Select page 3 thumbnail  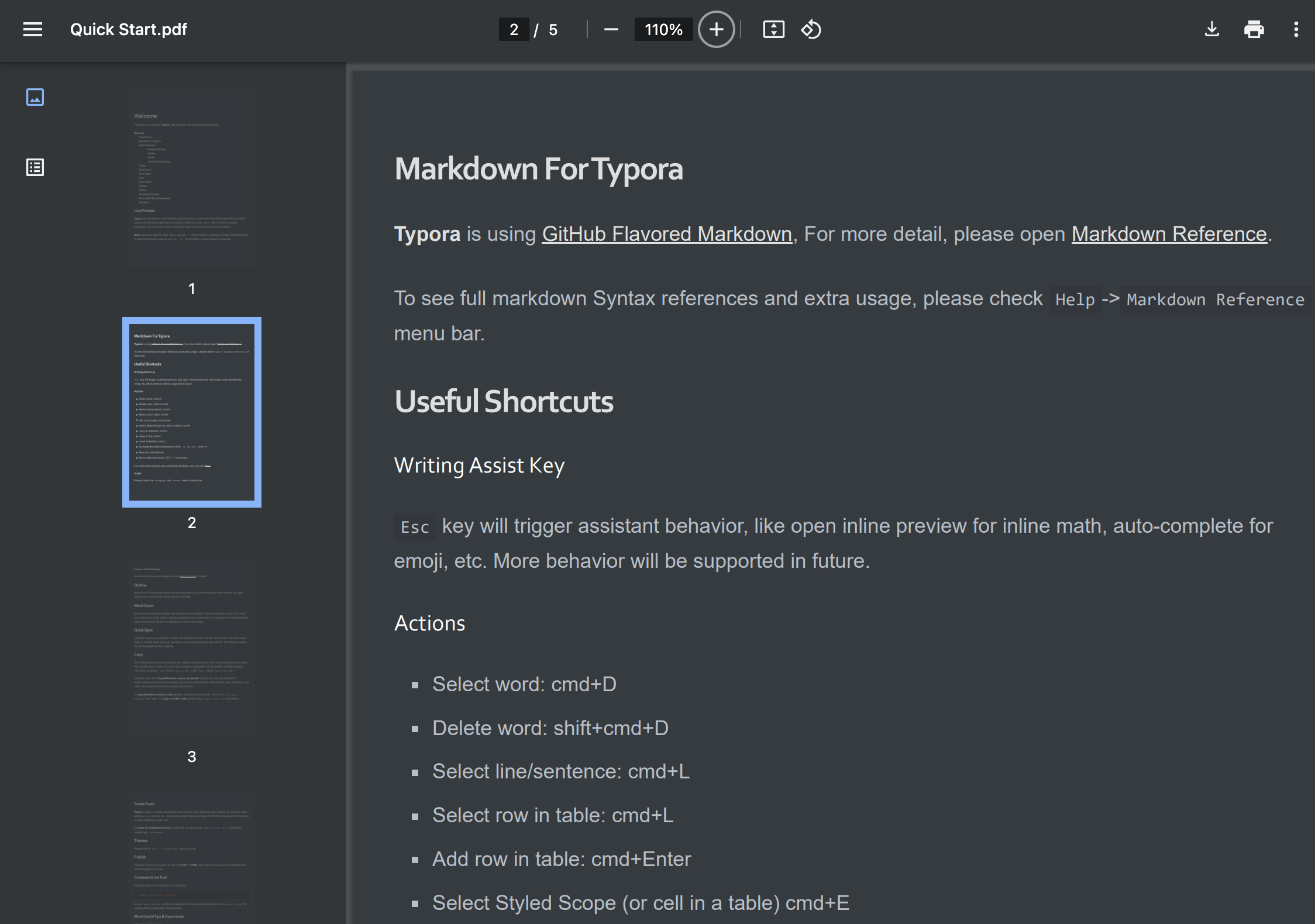[x=192, y=646]
